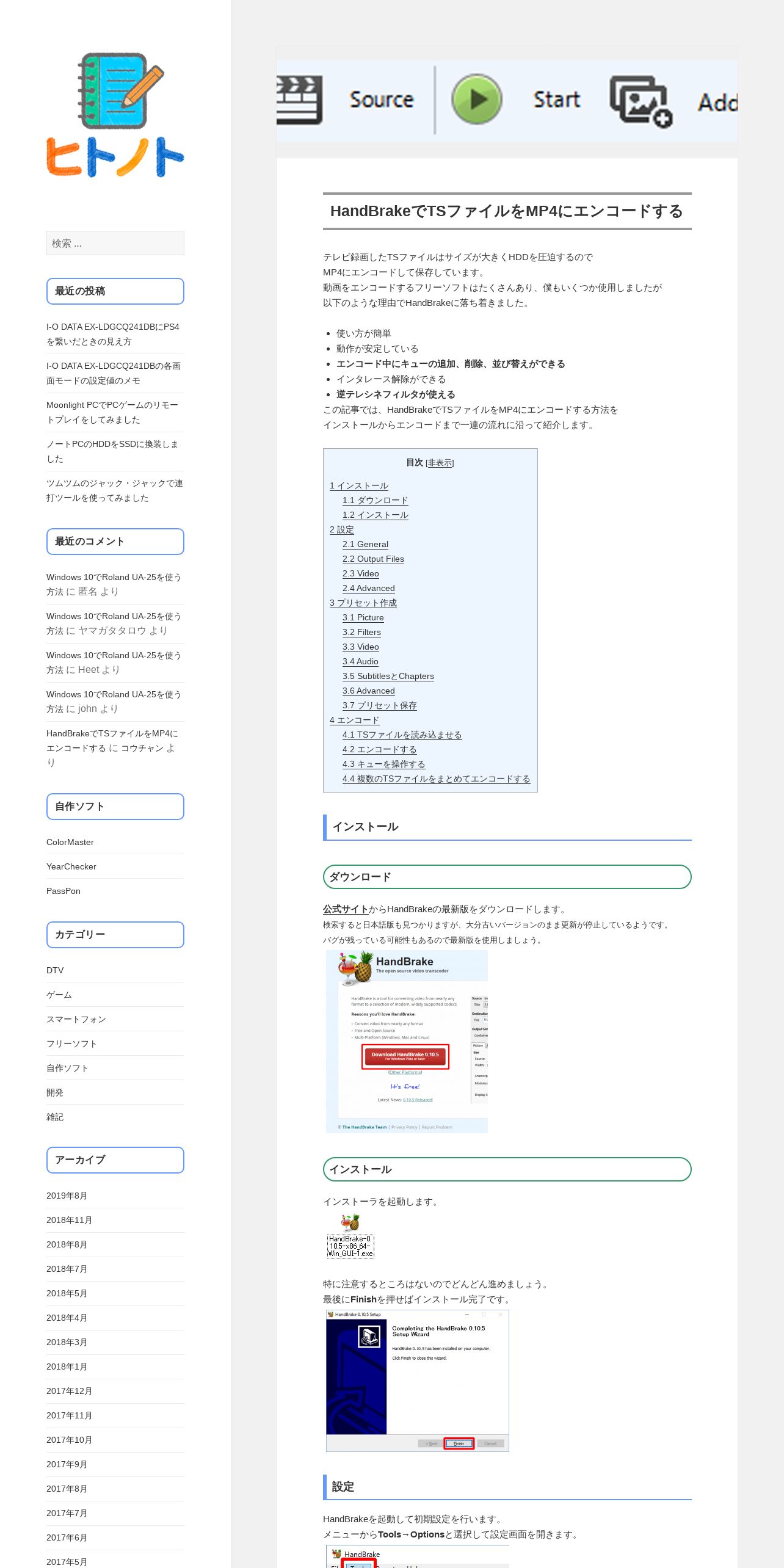Open the 2018年8月 archive
784x1568 pixels.
coord(67,1244)
